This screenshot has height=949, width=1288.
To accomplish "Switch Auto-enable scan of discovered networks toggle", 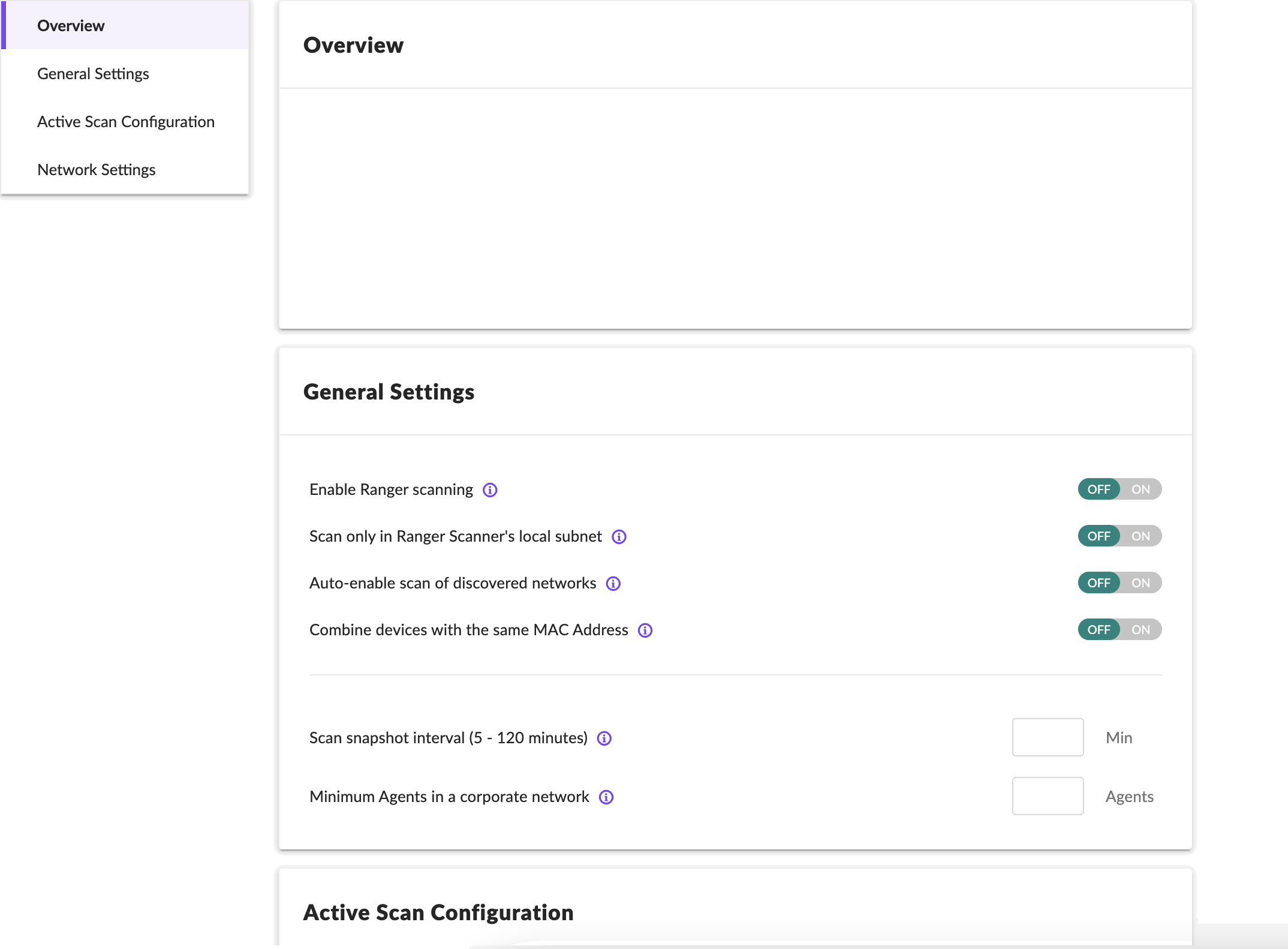I will point(1119,583).
